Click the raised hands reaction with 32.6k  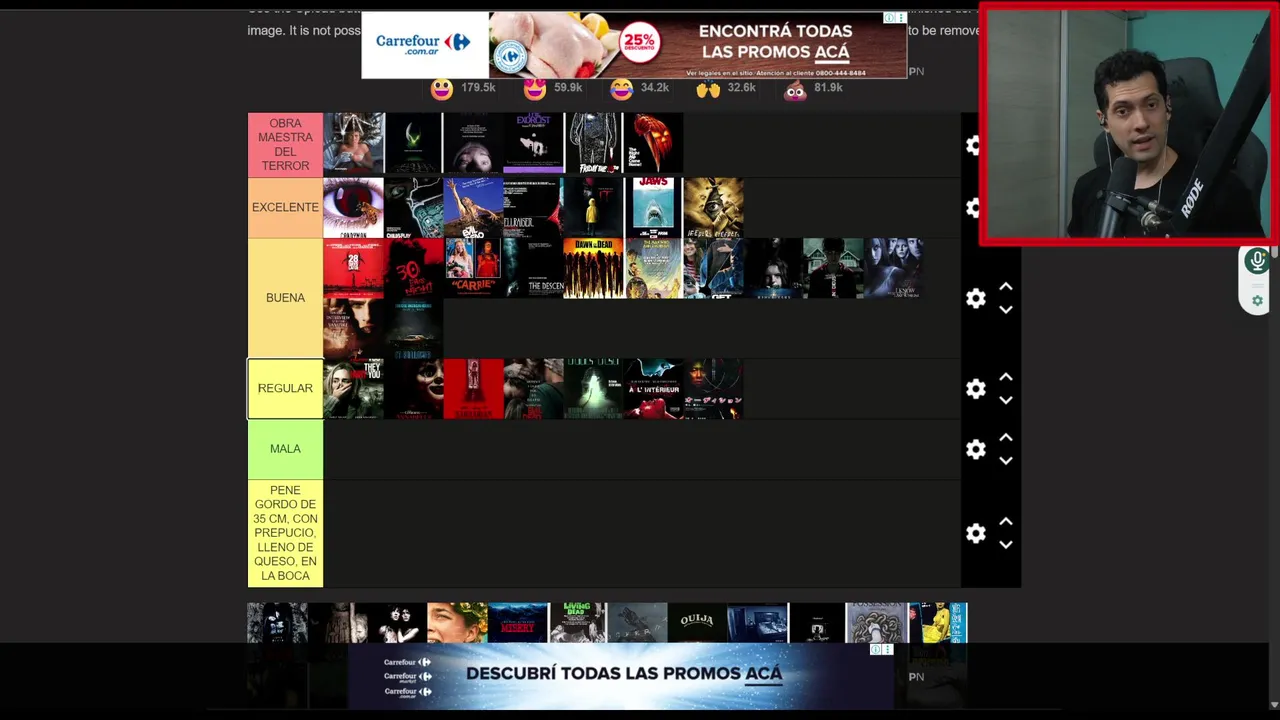[x=708, y=89]
